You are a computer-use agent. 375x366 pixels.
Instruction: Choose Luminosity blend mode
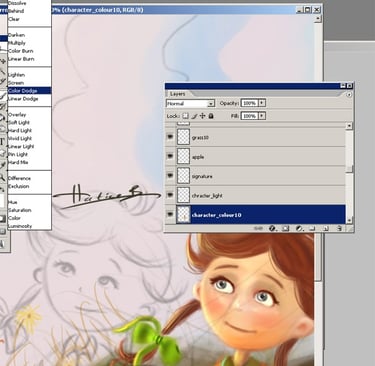(29, 226)
